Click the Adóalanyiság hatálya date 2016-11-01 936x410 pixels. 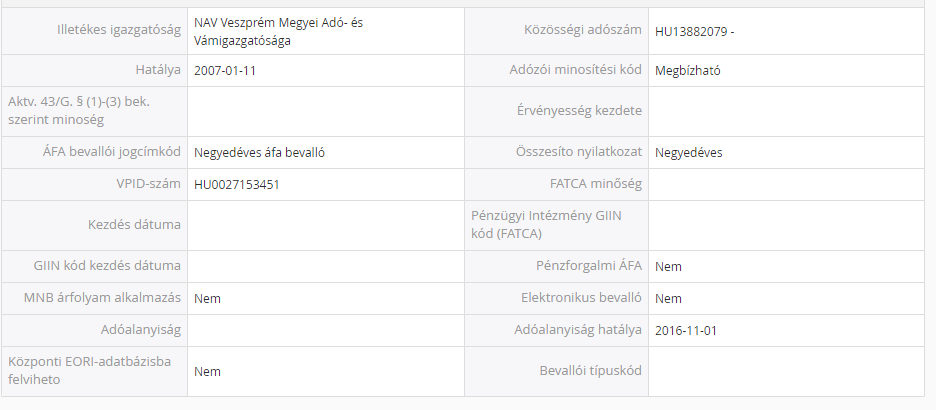click(686, 331)
